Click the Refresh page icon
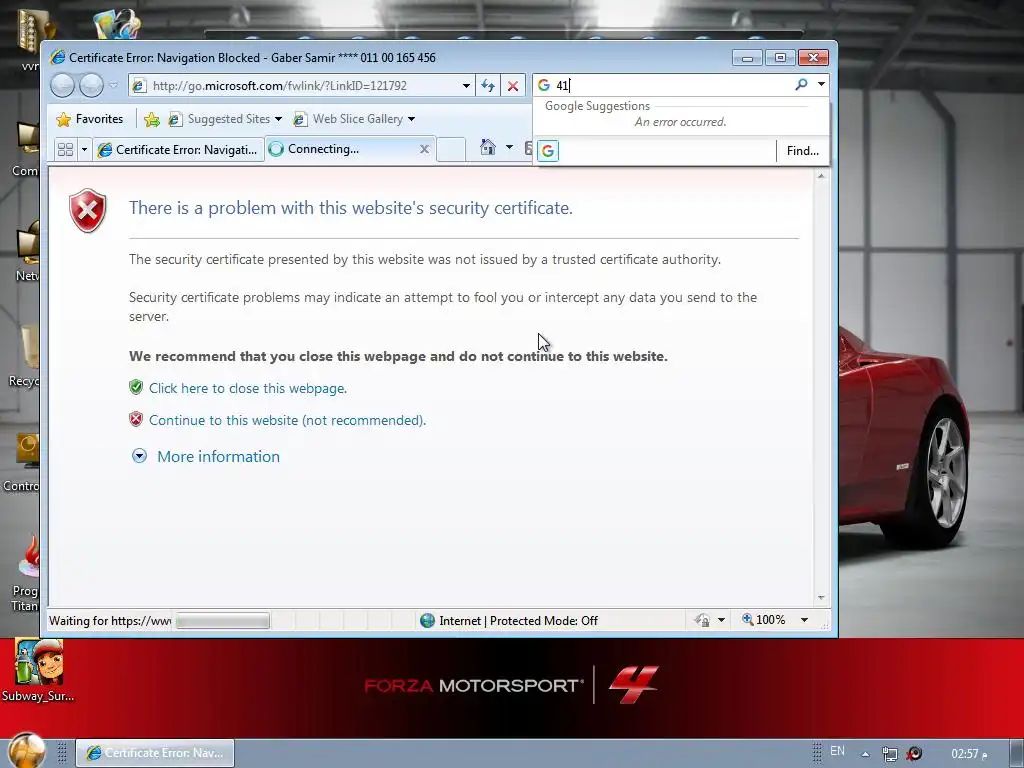The height and width of the screenshot is (768, 1024). (x=488, y=86)
